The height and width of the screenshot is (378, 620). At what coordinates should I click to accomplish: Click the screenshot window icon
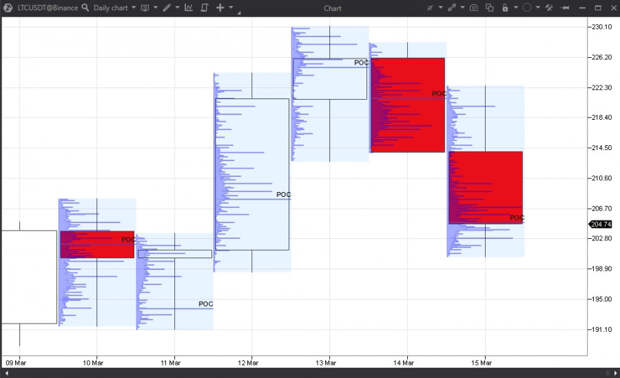coord(474,8)
